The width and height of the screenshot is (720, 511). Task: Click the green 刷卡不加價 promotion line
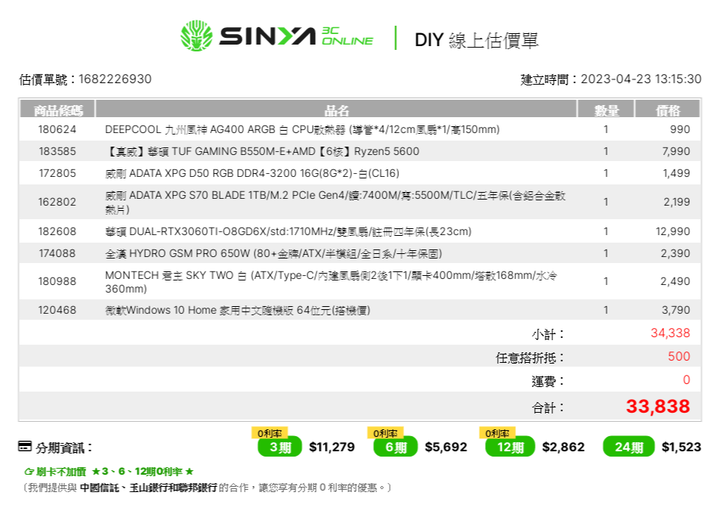pyautogui.click(x=109, y=472)
